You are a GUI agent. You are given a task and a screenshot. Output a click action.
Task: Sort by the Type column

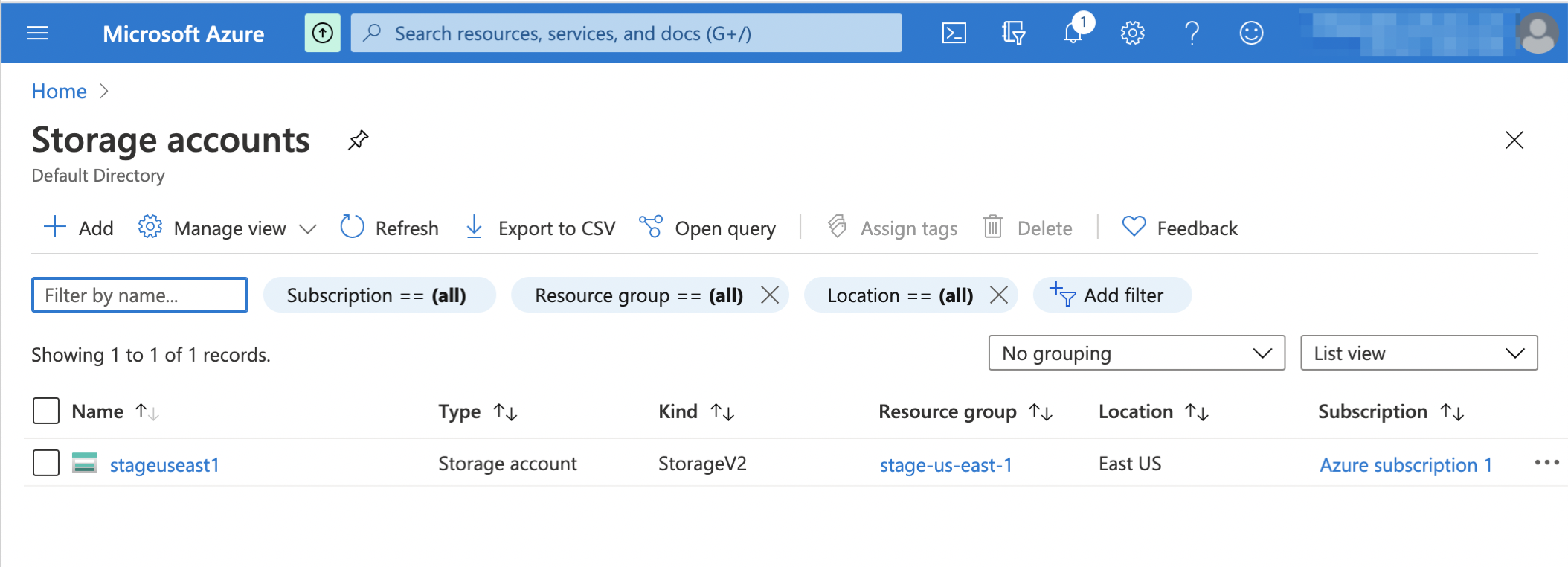478,411
